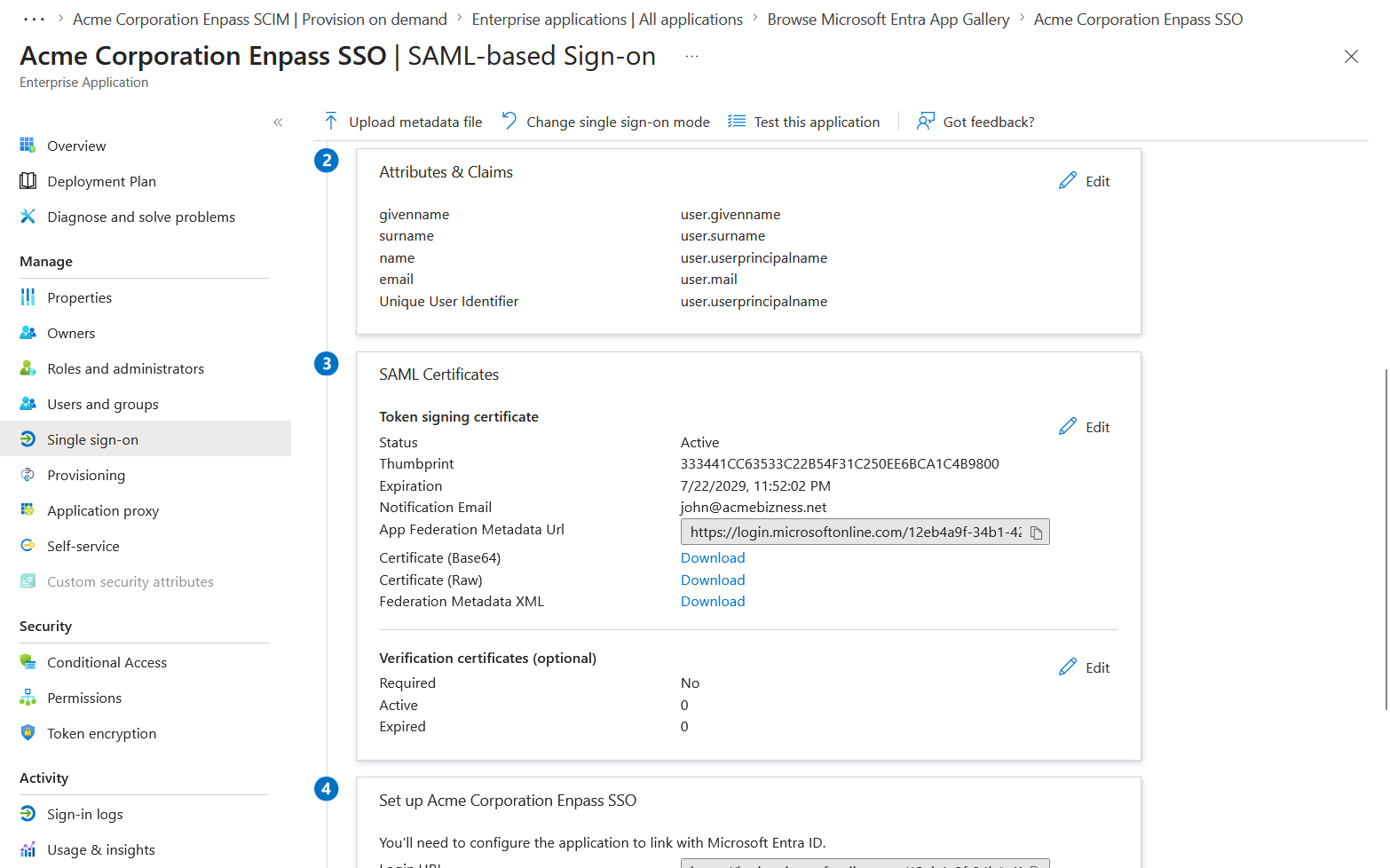Go to Enterprise applications breadcrumb
The width and height of the screenshot is (1390, 868).
coord(607,20)
